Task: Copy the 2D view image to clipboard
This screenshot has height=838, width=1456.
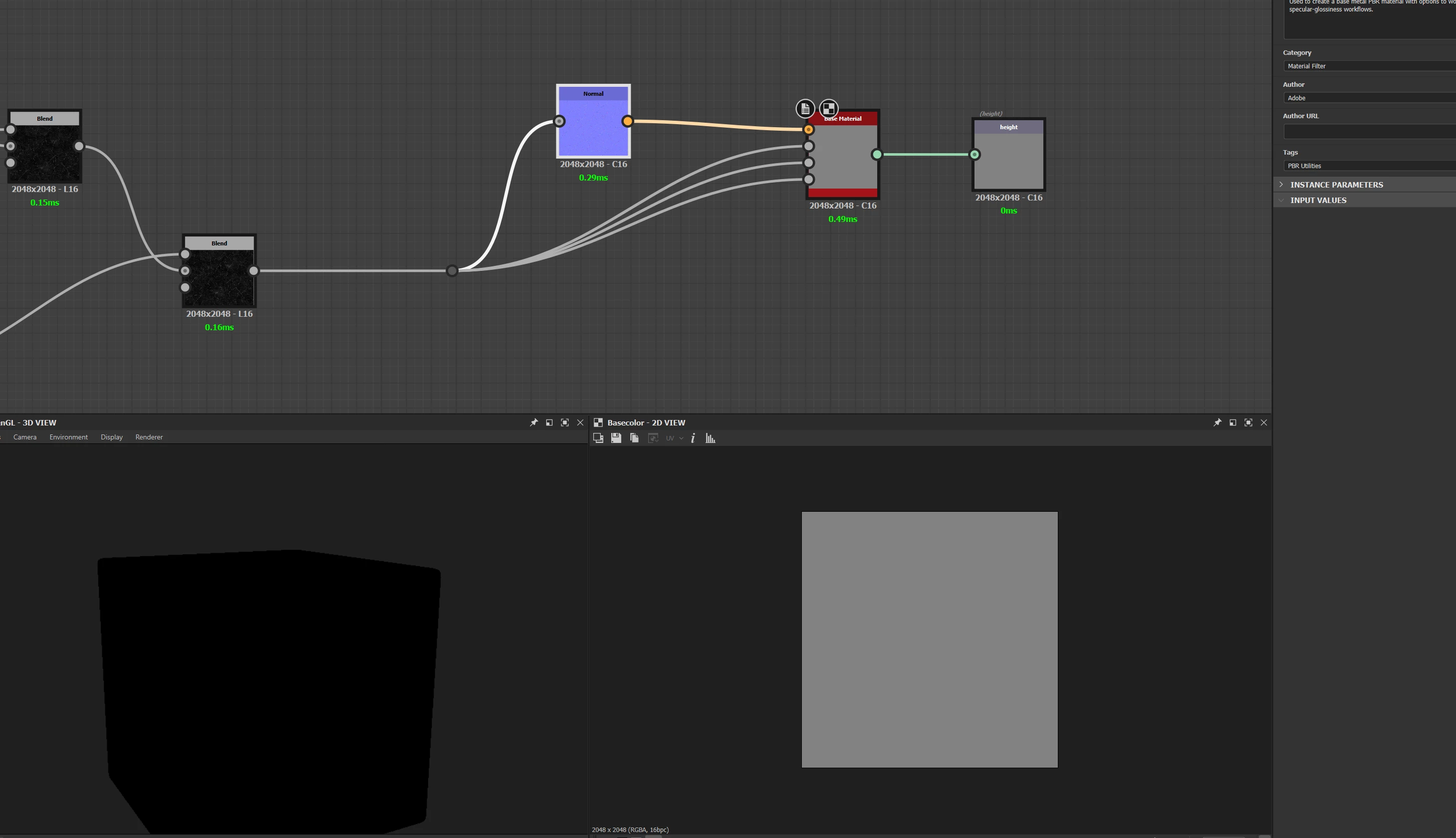Action: (634, 438)
